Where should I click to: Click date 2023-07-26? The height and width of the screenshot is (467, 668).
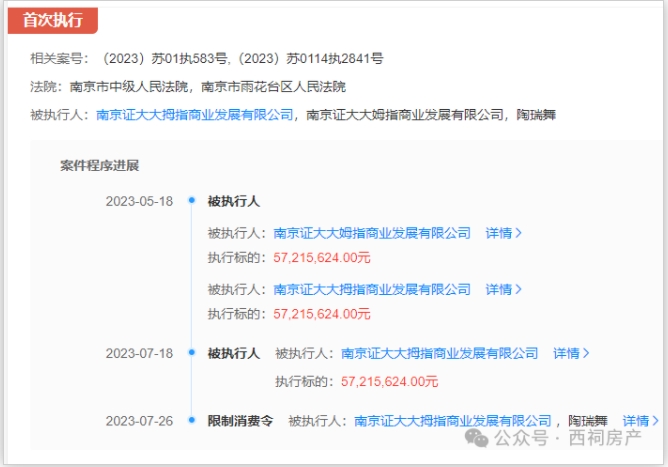[139, 421]
